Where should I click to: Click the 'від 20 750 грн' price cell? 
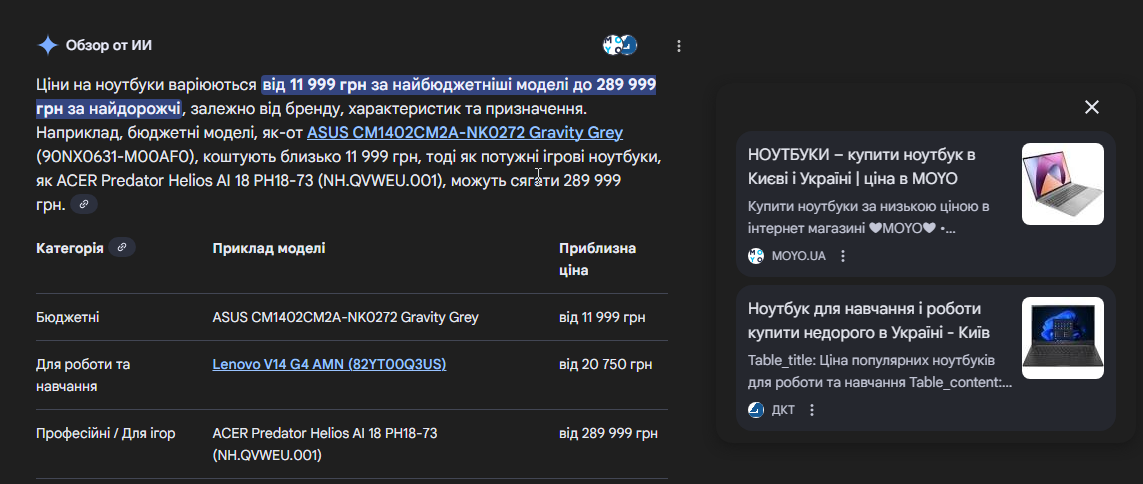606,364
